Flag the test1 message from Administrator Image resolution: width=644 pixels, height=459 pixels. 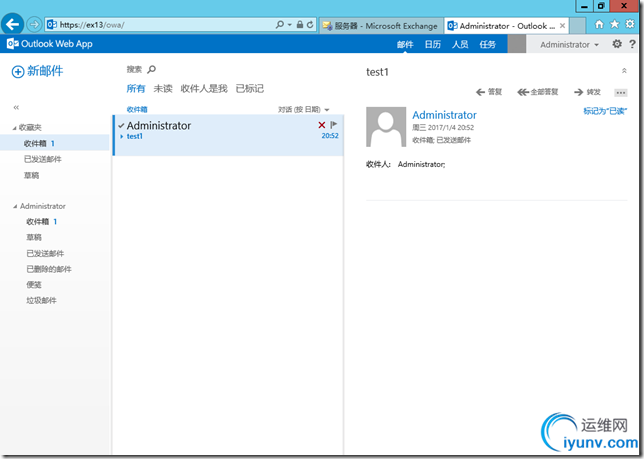pos(334,124)
